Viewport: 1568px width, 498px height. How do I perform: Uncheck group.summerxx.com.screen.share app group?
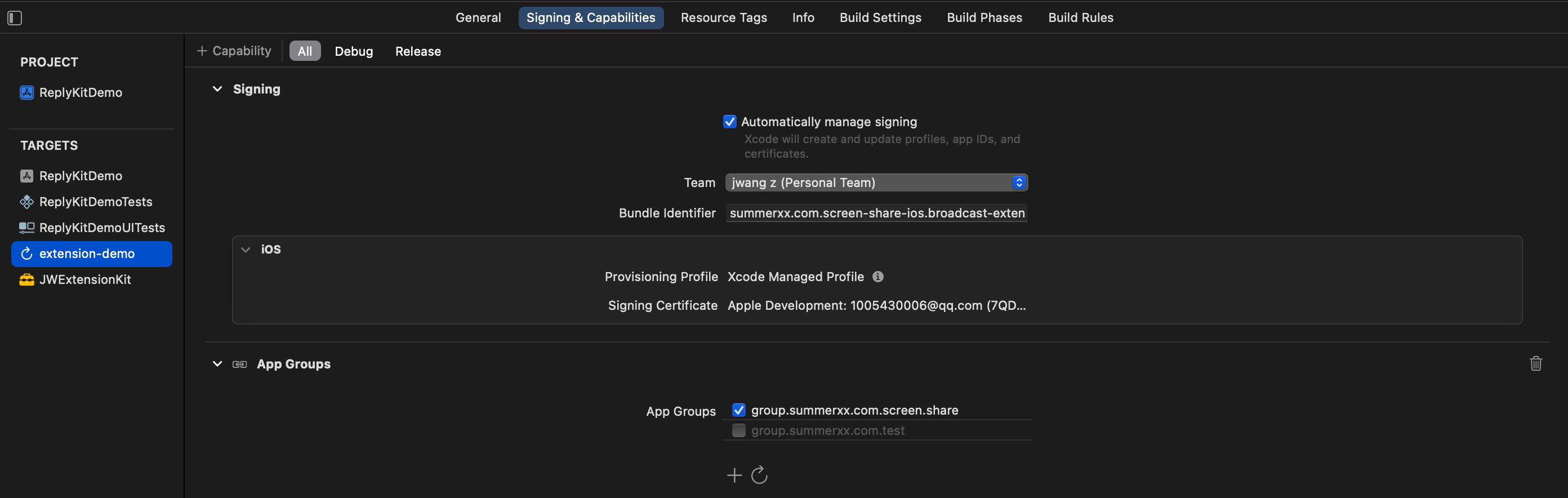738,410
